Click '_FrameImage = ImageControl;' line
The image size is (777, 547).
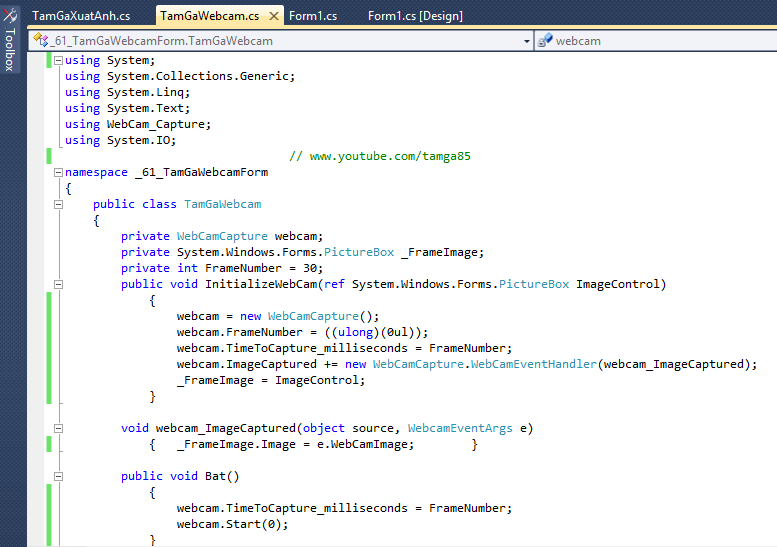click(271, 381)
